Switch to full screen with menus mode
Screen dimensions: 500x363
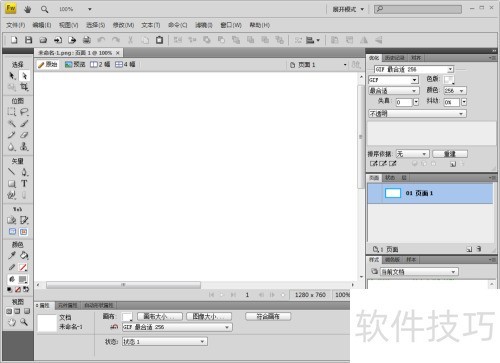click(17, 311)
